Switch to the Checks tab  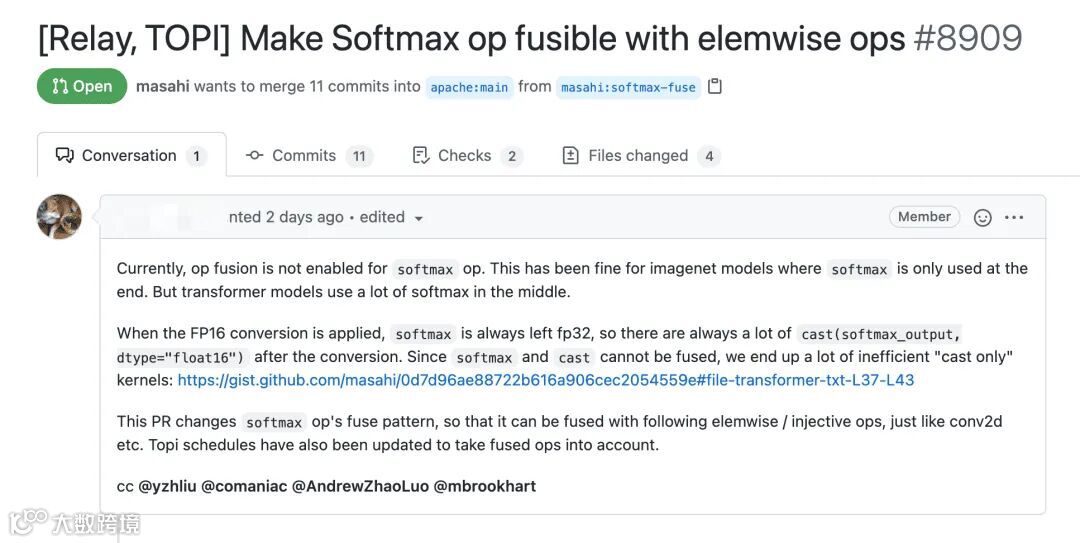(x=464, y=155)
